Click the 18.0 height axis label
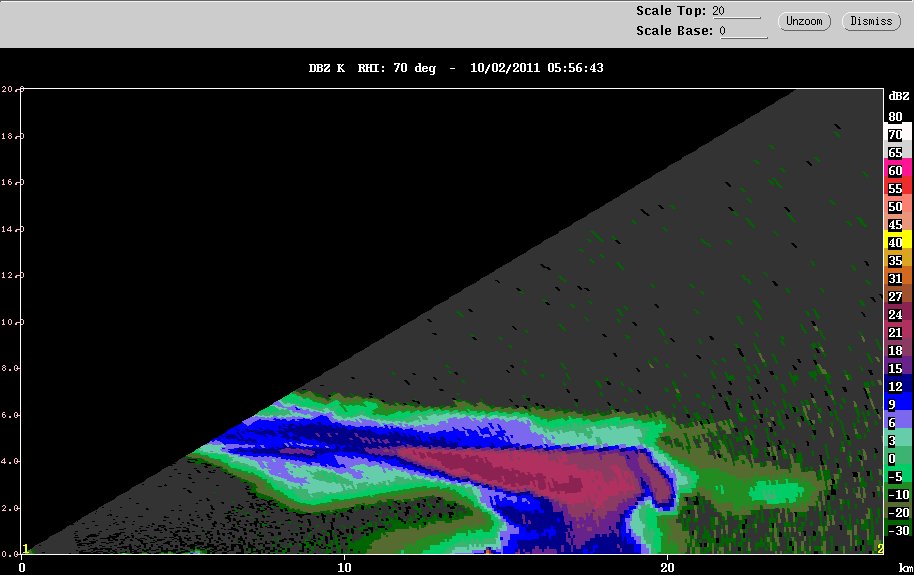 (x=12, y=136)
